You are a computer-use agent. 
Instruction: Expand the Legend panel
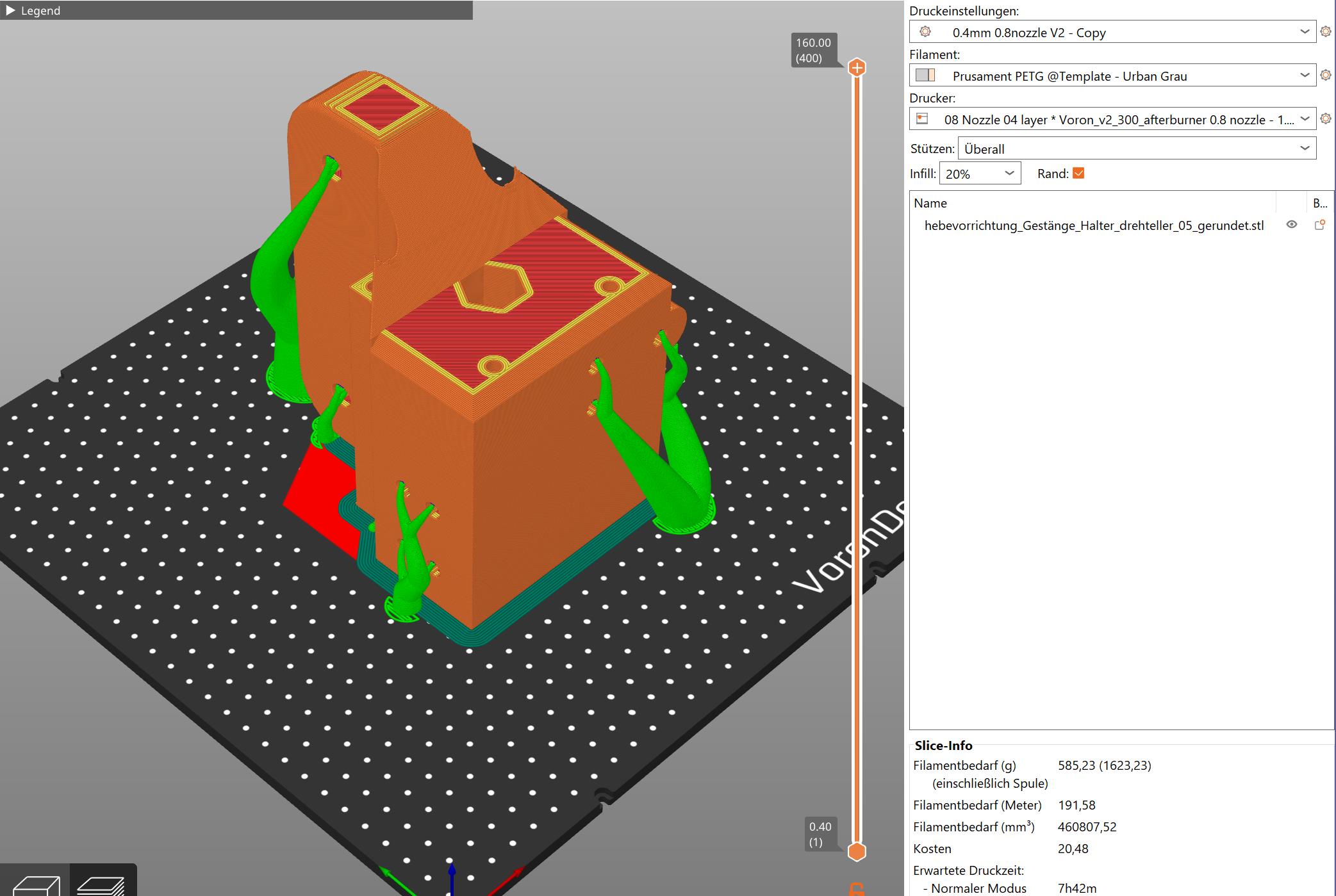[x=10, y=11]
